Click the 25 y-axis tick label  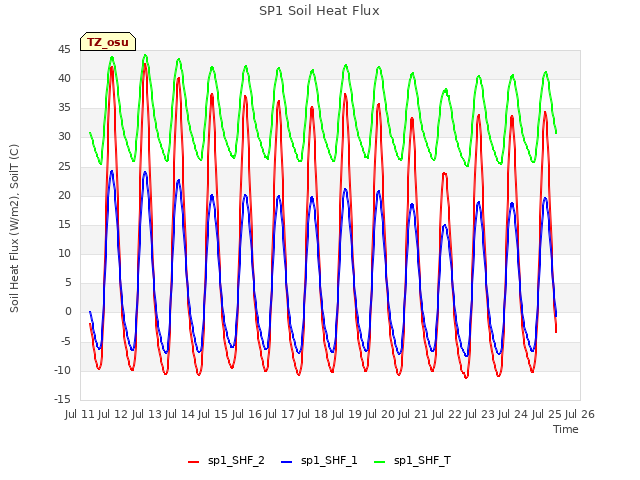point(64,167)
